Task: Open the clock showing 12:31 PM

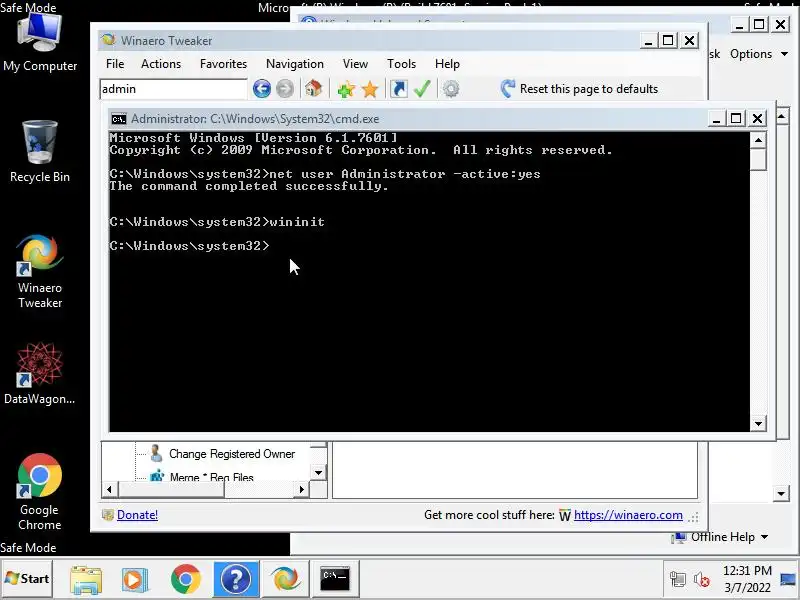Action: click(747, 579)
